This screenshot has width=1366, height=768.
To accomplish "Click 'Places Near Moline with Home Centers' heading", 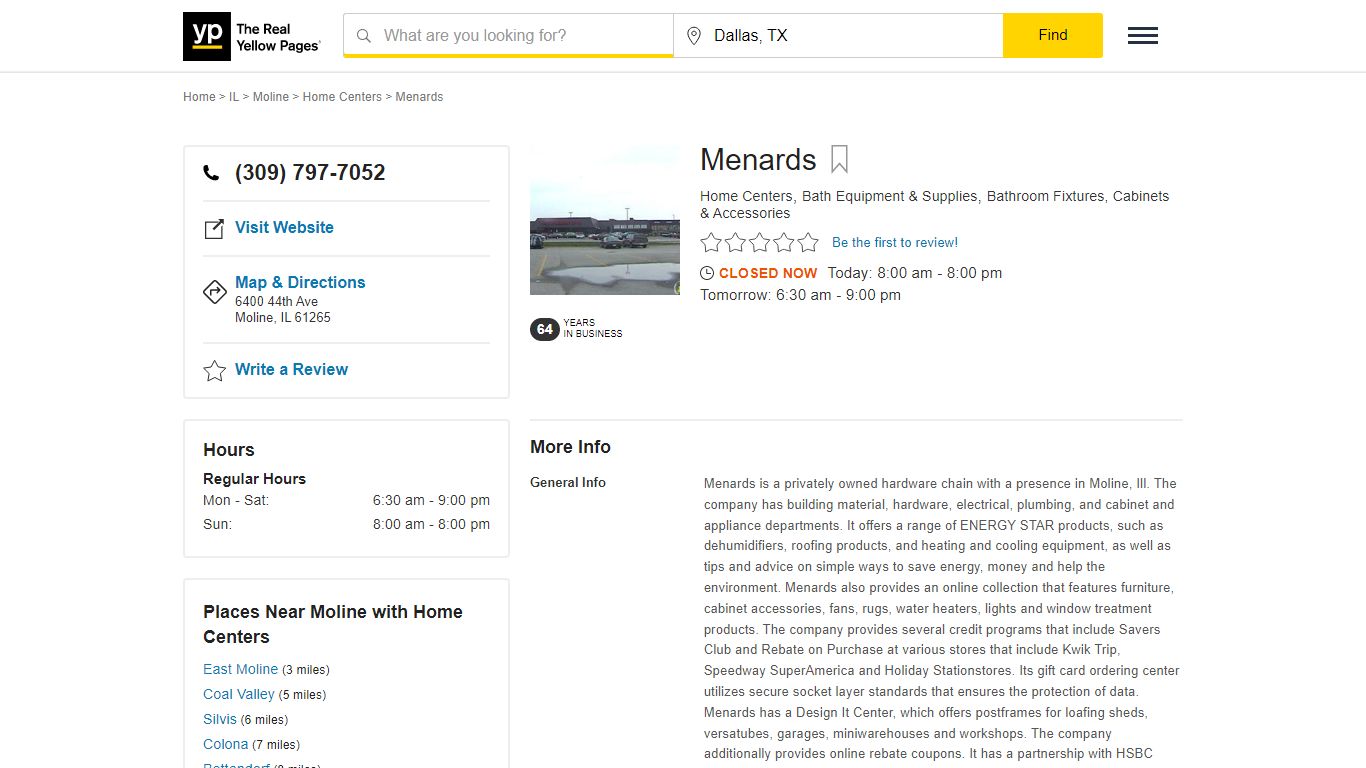I will (x=333, y=624).
